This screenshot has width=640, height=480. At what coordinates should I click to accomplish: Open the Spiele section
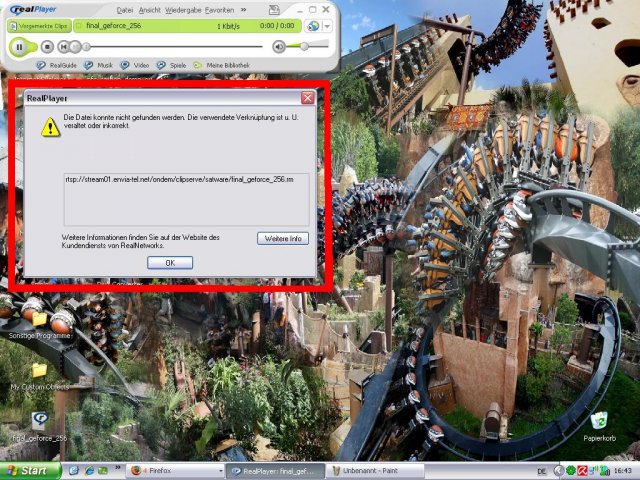click(x=171, y=65)
